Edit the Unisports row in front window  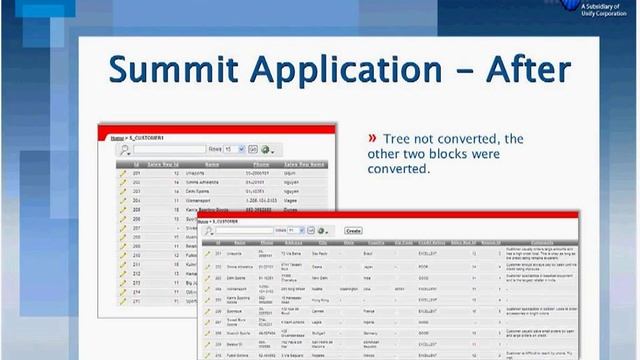(208, 253)
